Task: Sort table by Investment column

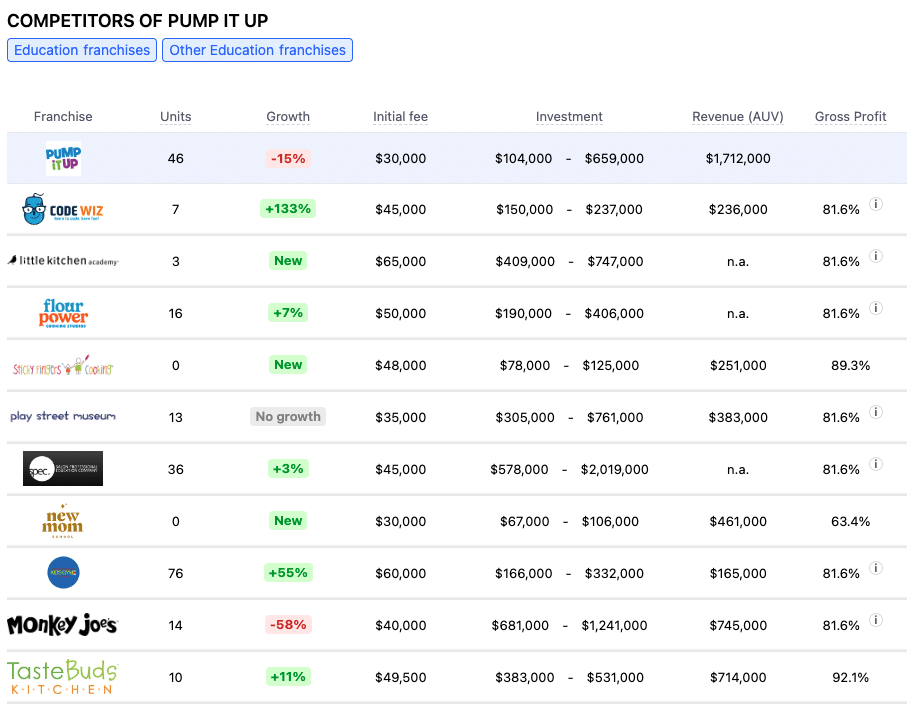Action: pos(569,116)
